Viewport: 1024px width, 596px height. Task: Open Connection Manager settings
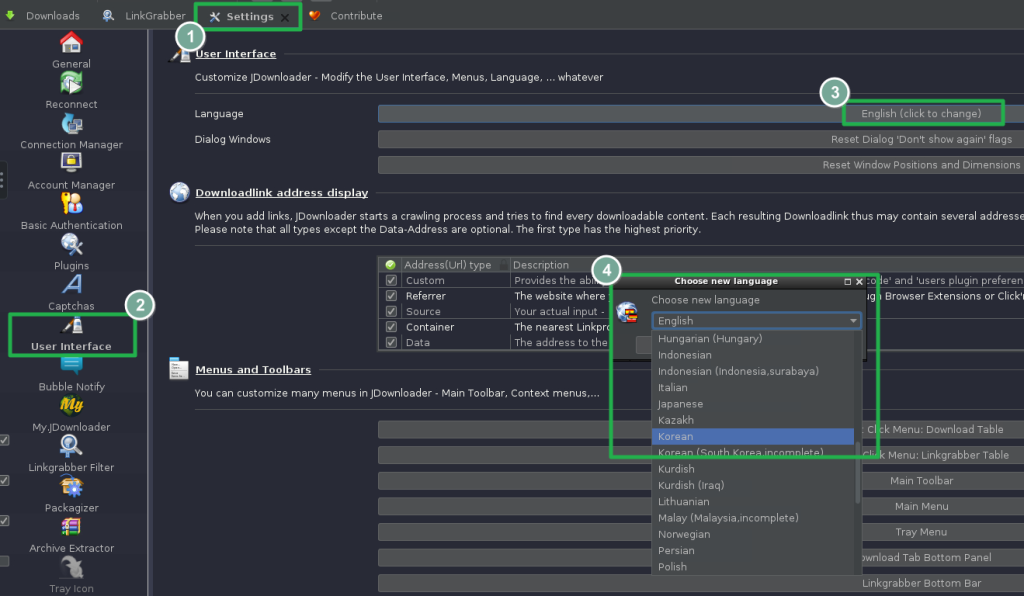[71, 125]
